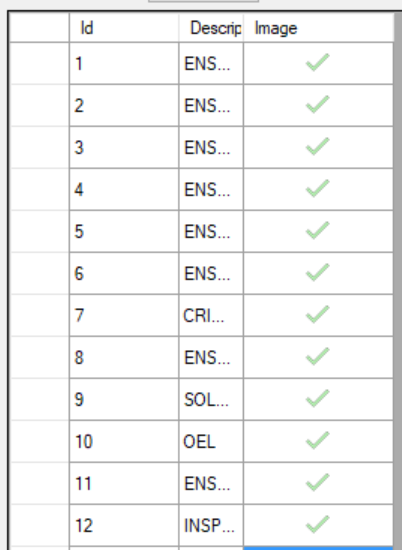
Task: Click the green checkmark in row 12
Action: (317, 525)
